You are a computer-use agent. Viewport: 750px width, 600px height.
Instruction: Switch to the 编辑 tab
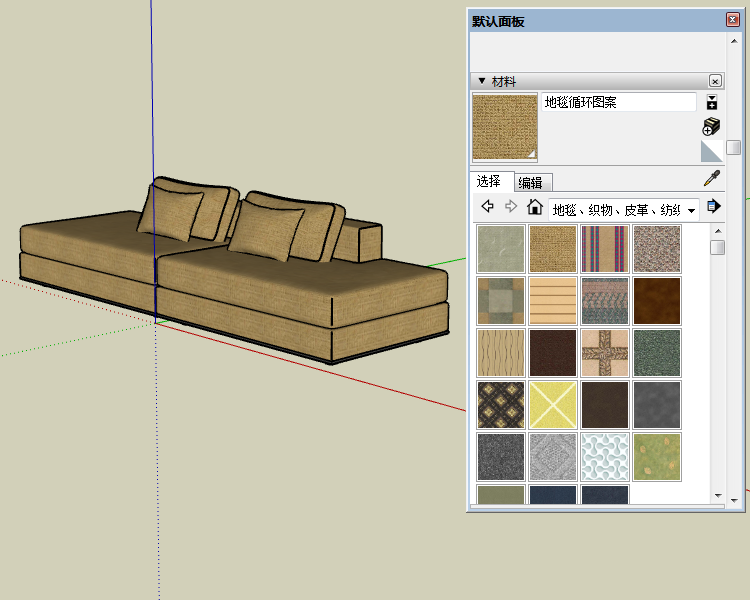click(x=531, y=182)
